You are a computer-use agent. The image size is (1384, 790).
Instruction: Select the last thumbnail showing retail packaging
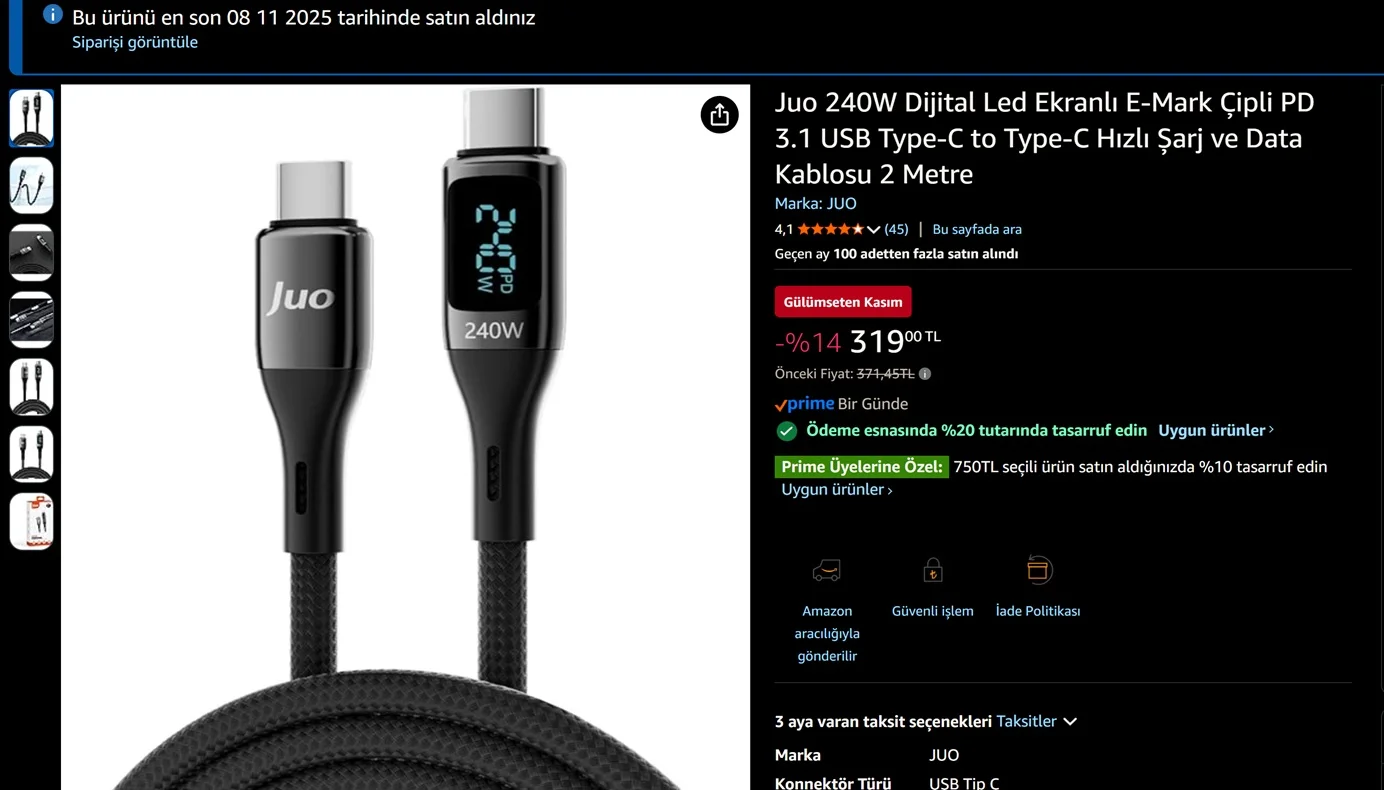coord(31,521)
